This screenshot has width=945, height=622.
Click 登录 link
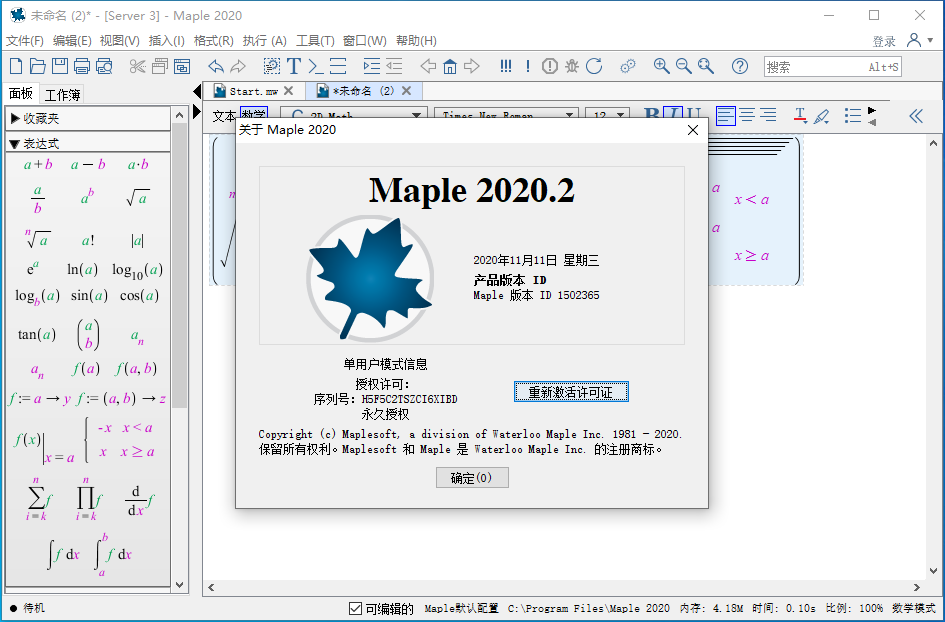pos(884,42)
